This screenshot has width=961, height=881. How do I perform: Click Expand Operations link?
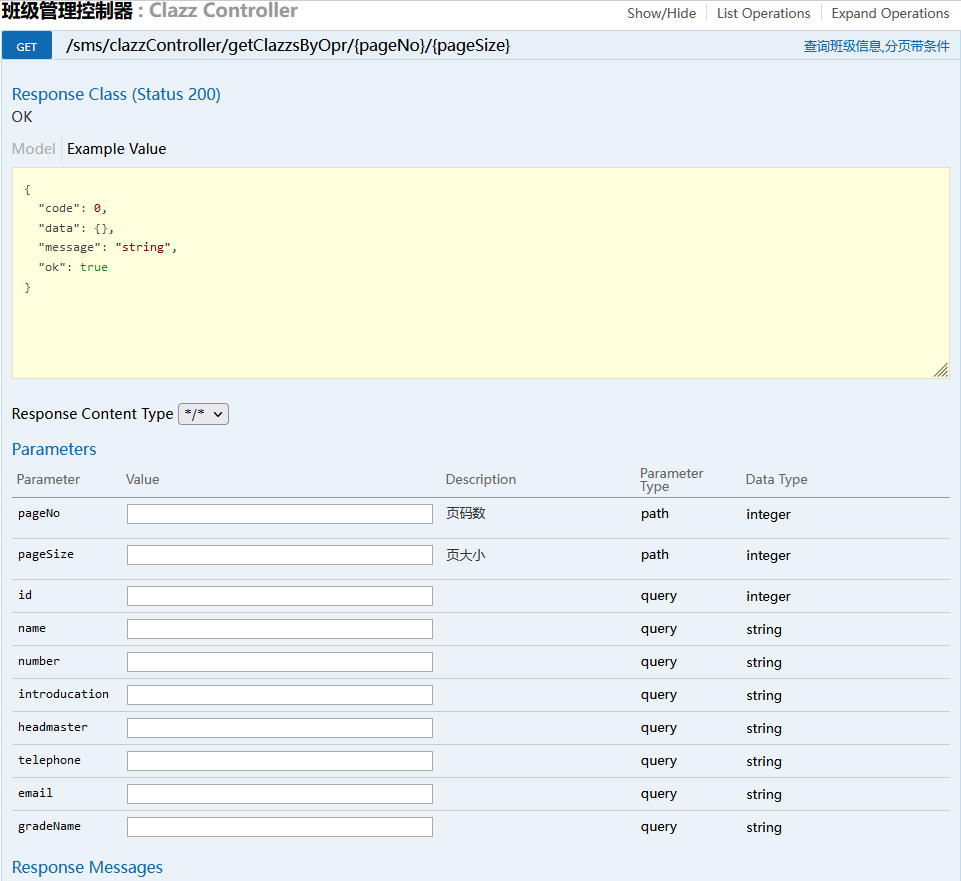[x=890, y=13]
